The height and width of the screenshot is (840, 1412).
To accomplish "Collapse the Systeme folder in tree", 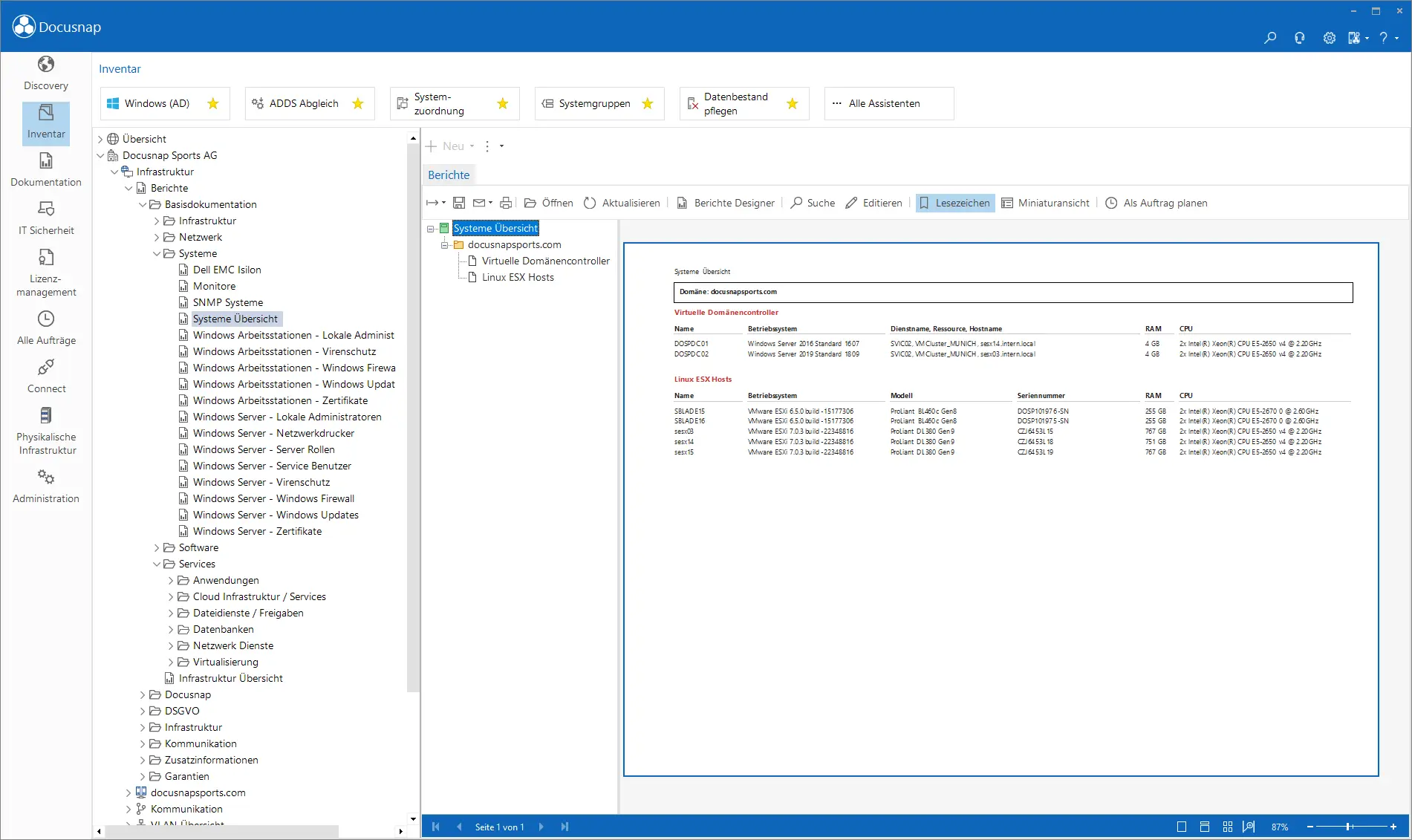I will tap(157, 253).
